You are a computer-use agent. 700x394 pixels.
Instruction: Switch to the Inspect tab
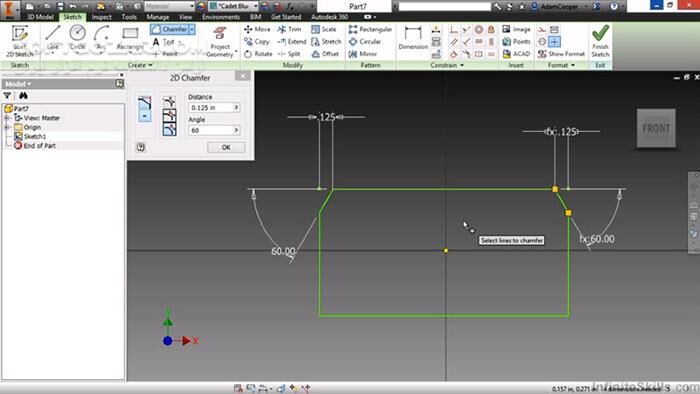pos(101,17)
